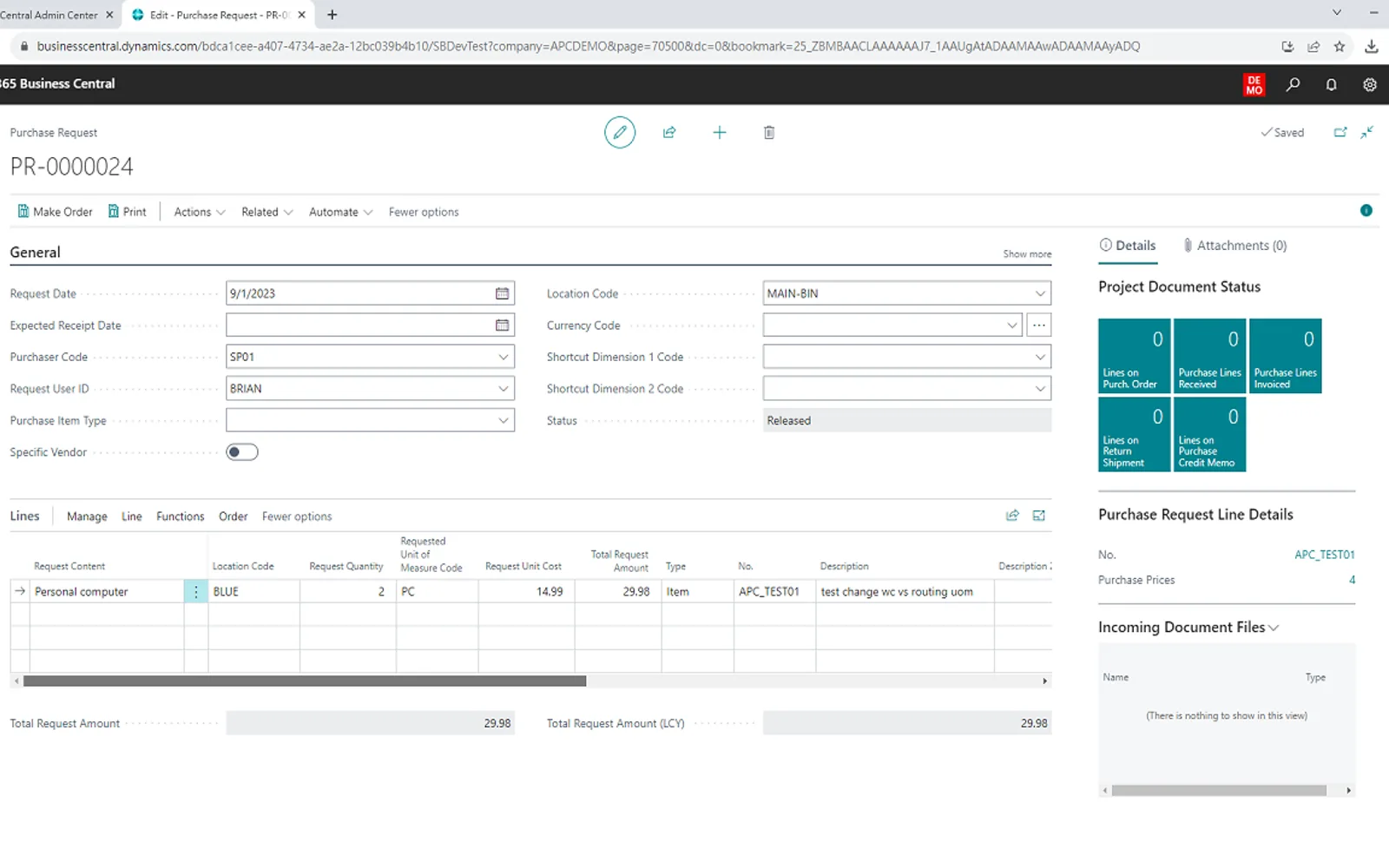
Task: Click the Print button
Action: [127, 212]
